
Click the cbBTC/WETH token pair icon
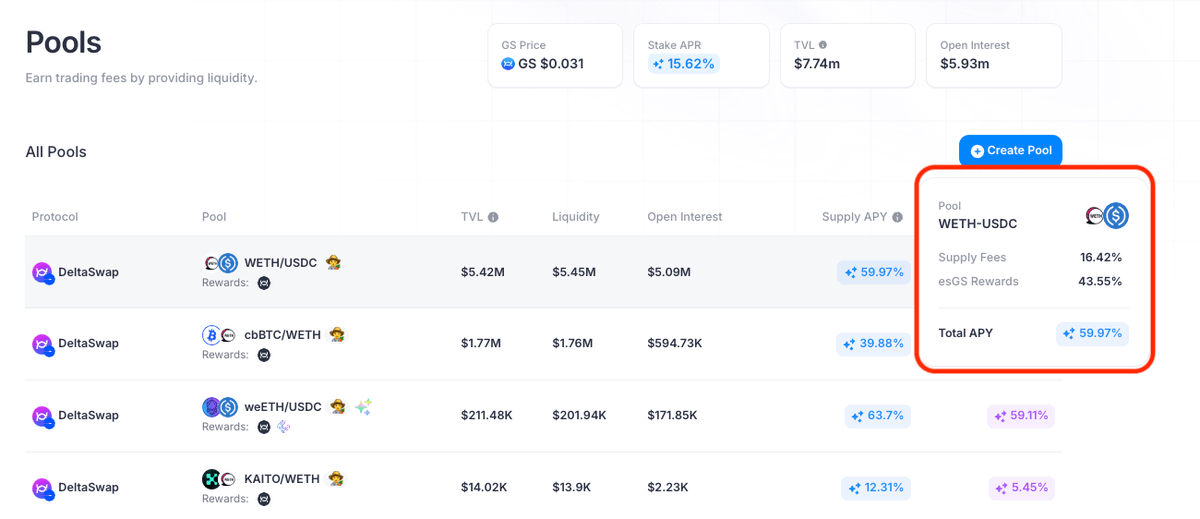click(219, 335)
